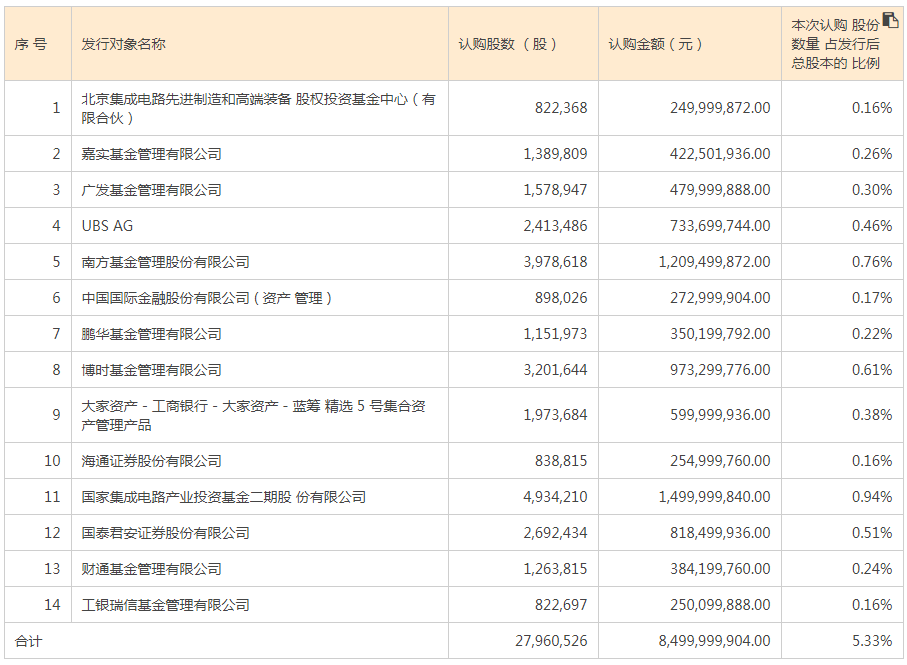Click share count 1,578,947
907x665 pixels.
(555, 190)
